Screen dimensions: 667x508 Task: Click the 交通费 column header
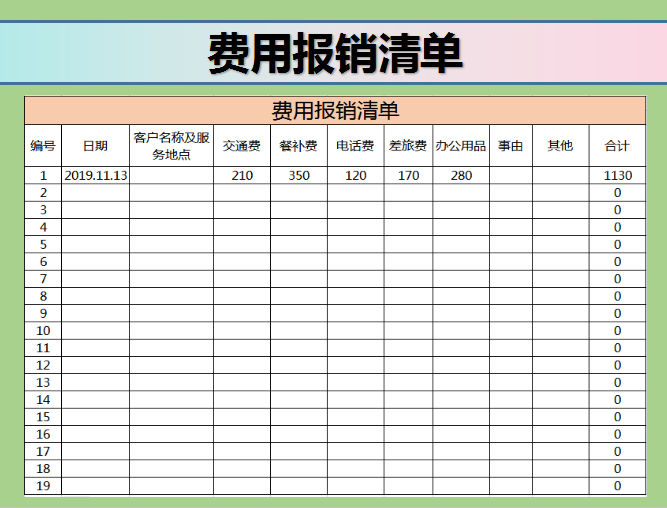[242, 146]
